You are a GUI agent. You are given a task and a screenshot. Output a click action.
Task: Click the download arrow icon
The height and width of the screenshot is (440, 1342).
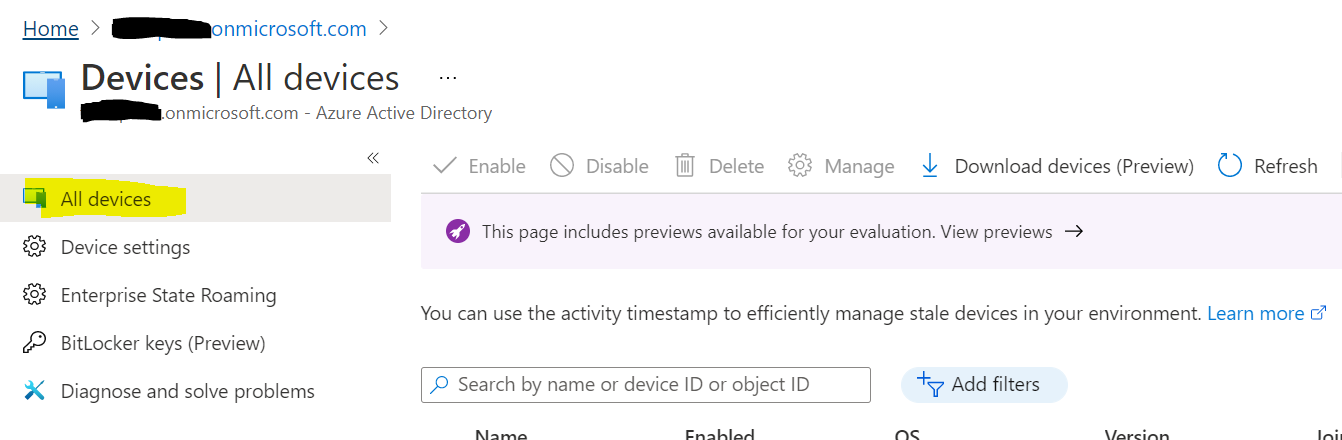click(x=930, y=166)
